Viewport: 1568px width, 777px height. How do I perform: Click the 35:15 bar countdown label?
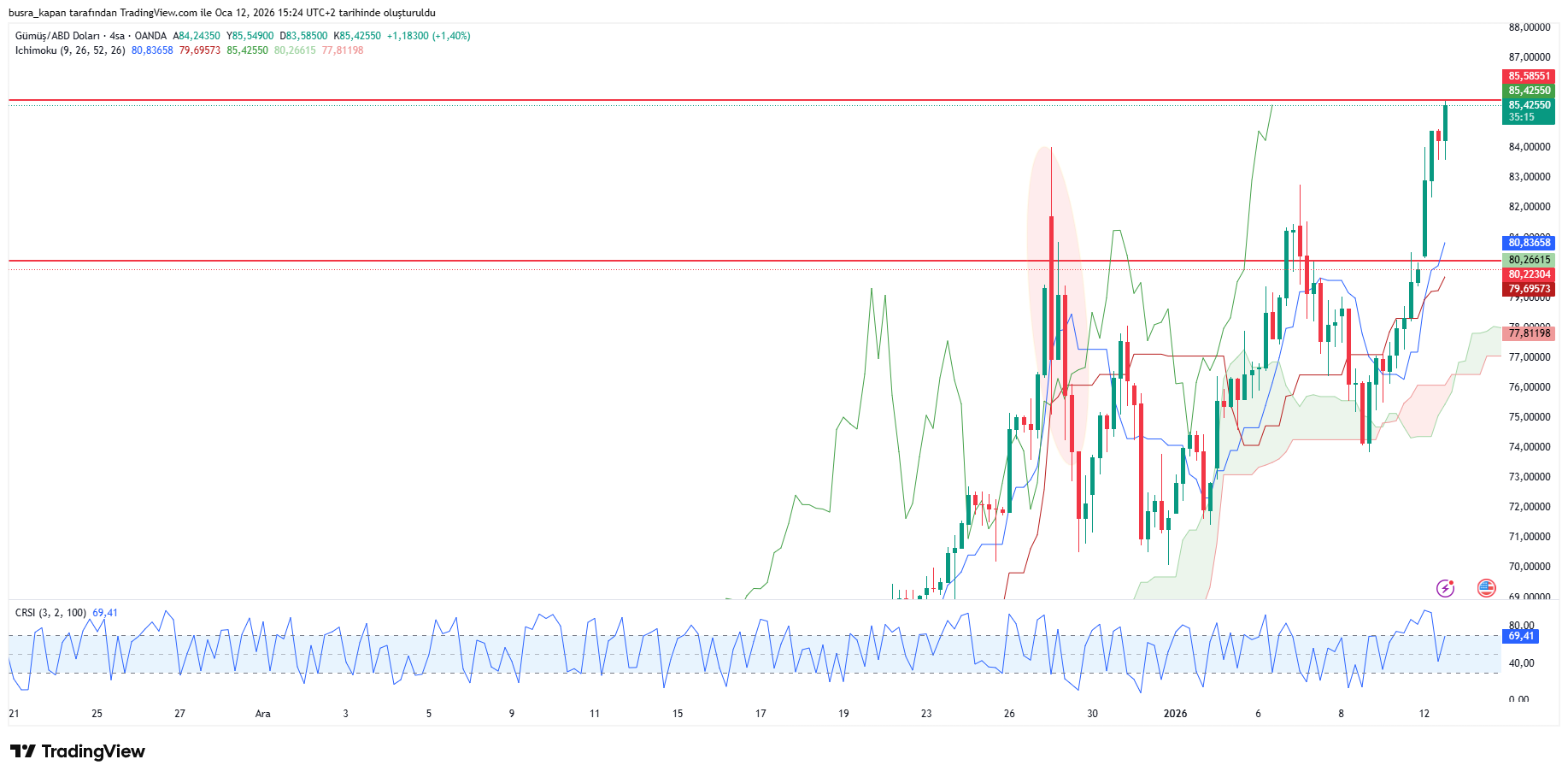coord(1522,117)
